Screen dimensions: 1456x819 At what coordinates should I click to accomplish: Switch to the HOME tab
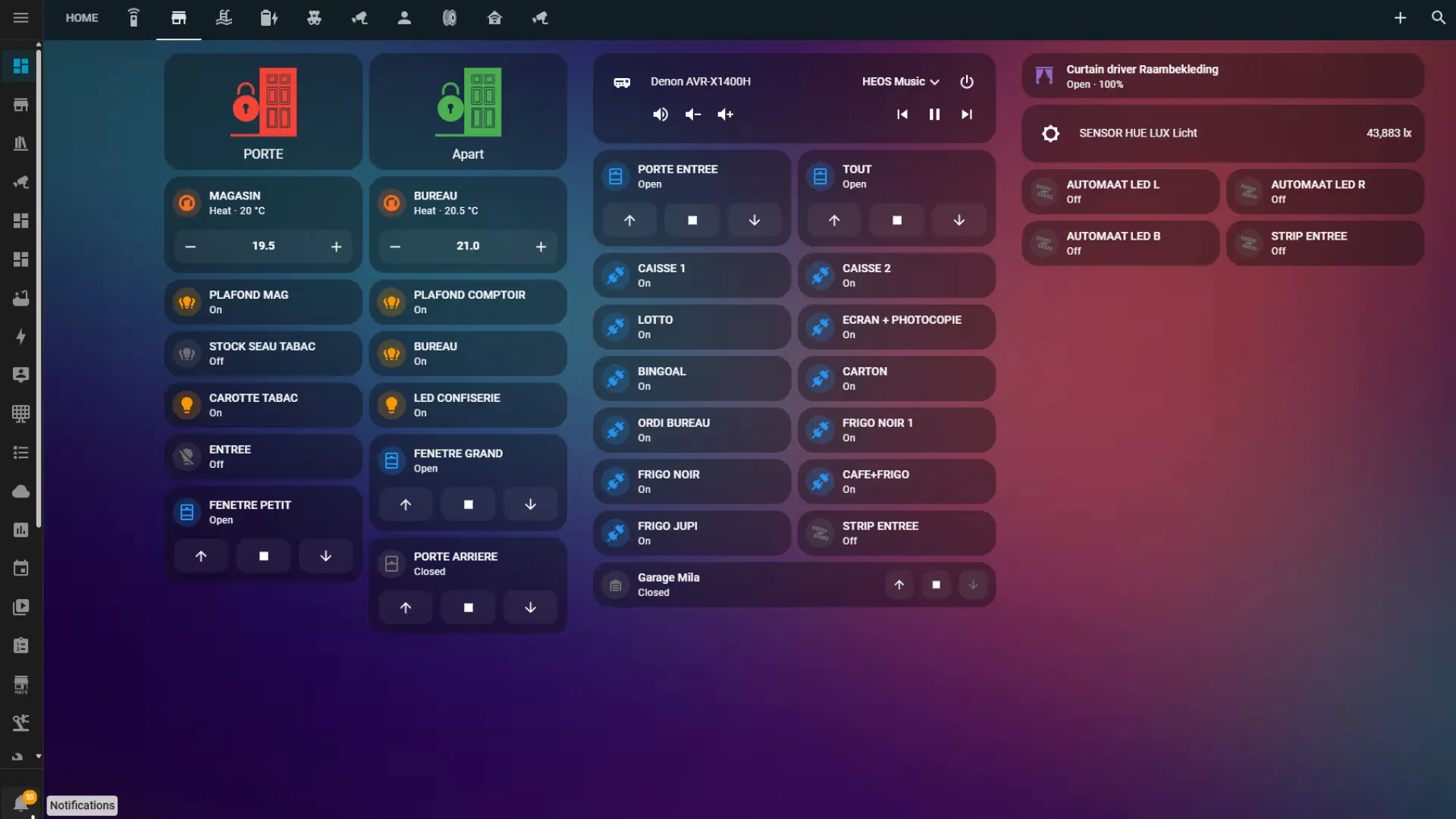pos(82,17)
